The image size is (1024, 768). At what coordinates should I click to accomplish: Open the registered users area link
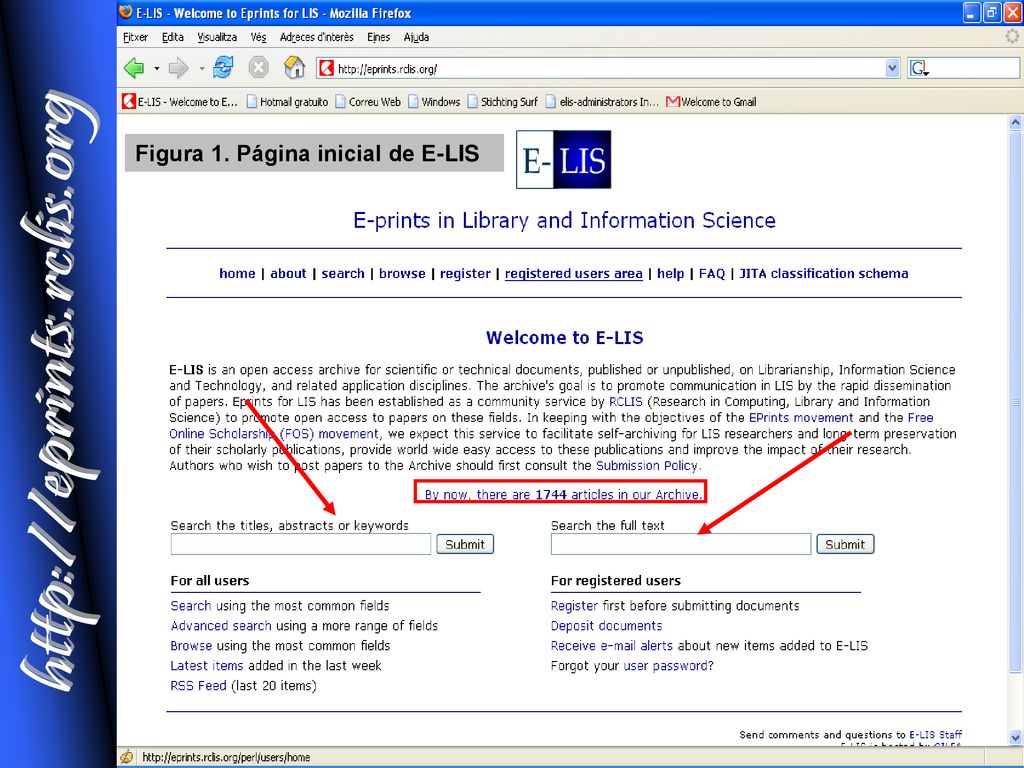pos(573,274)
